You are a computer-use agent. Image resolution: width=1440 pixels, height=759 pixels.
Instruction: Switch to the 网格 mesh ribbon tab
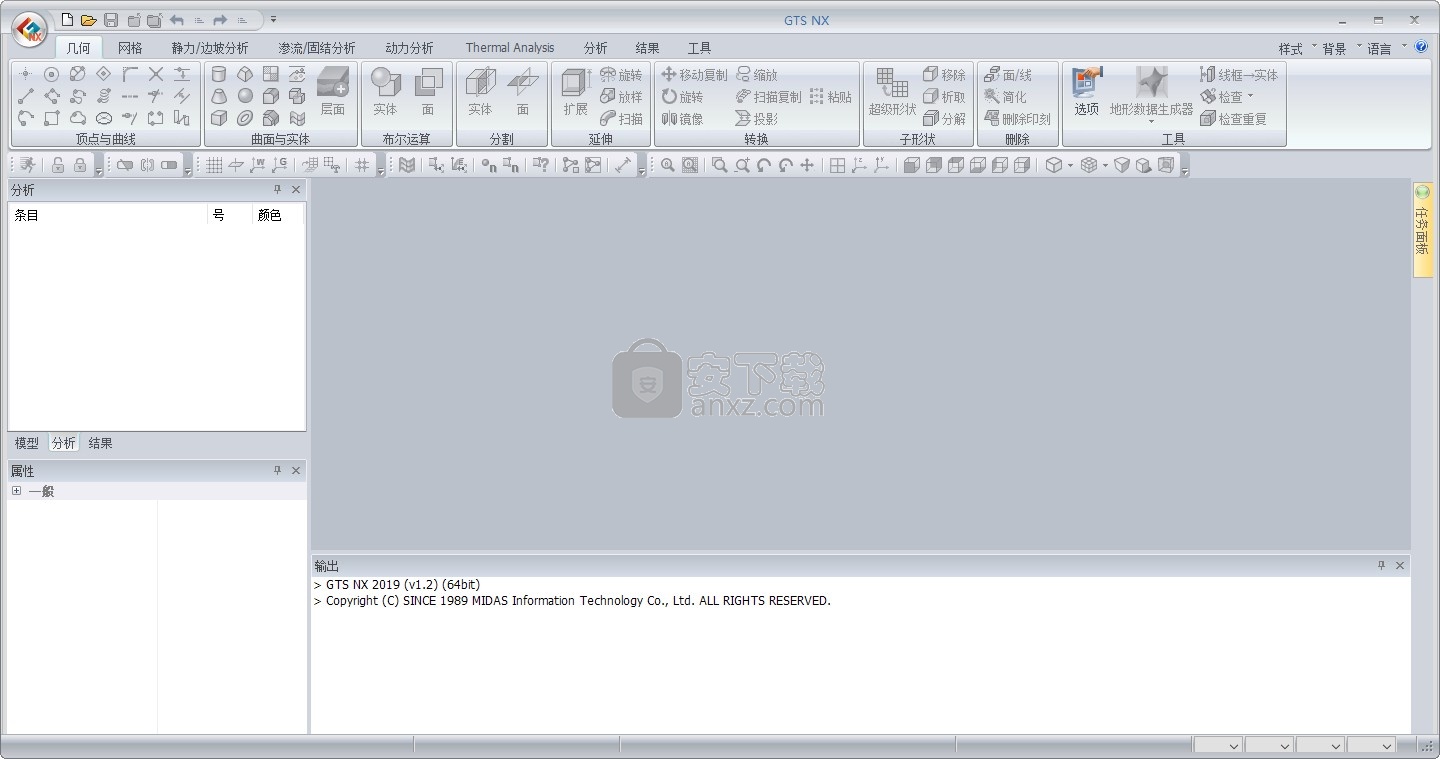coord(130,48)
